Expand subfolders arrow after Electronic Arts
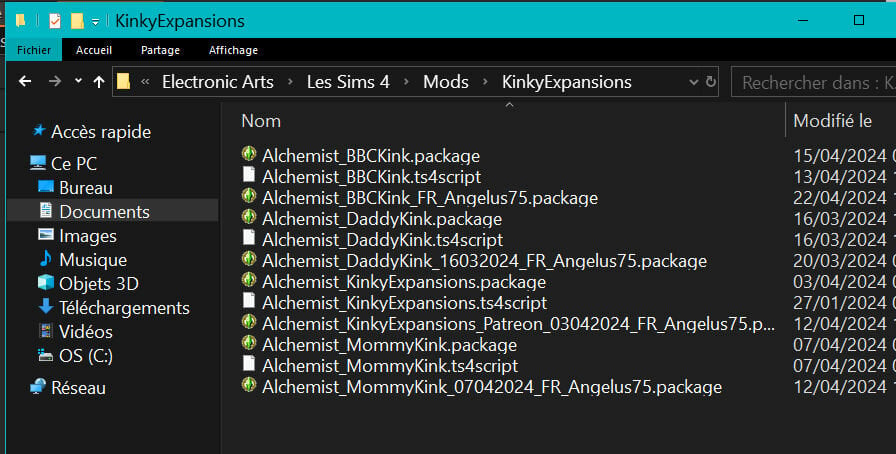This screenshot has height=454, width=896. (x=290, y=82)
